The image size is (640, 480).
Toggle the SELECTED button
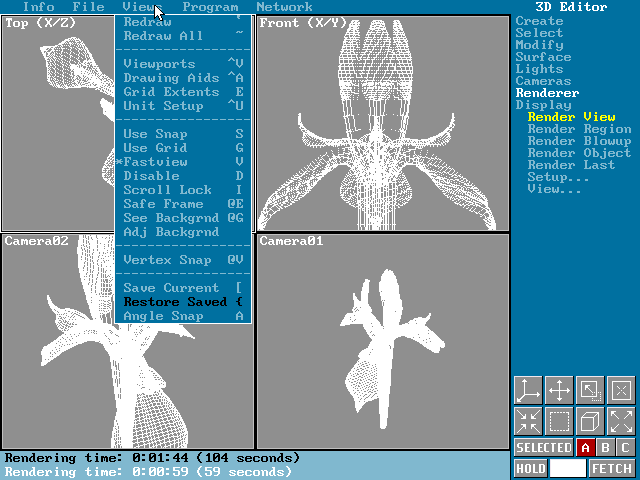point(544,447)
